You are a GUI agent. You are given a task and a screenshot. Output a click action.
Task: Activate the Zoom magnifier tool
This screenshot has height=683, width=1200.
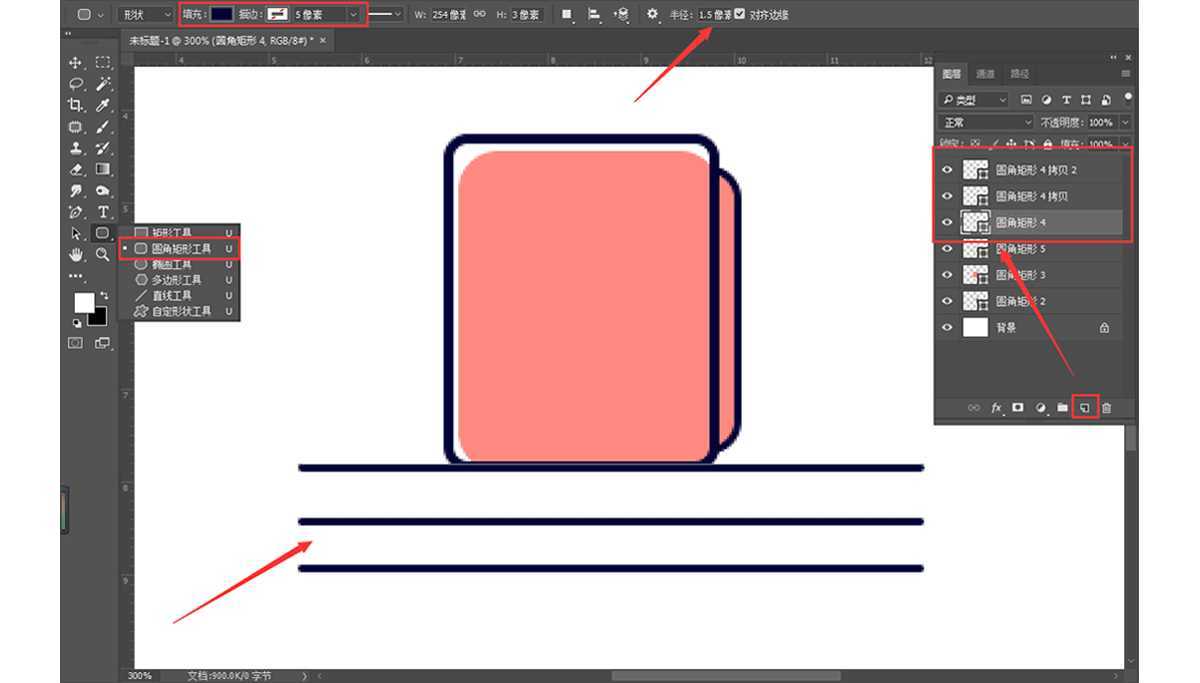(x=103, y=255)
